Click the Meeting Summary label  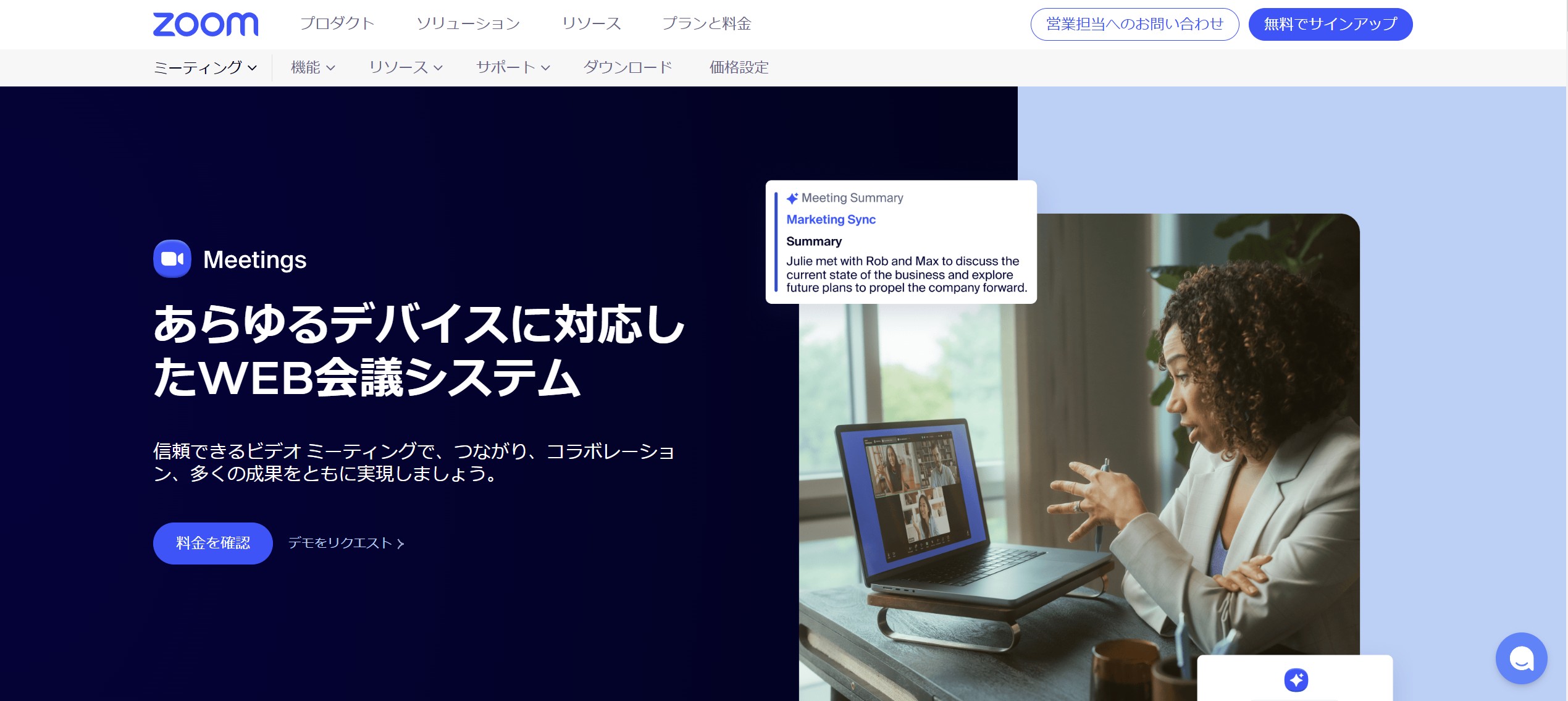pos(852,198)
